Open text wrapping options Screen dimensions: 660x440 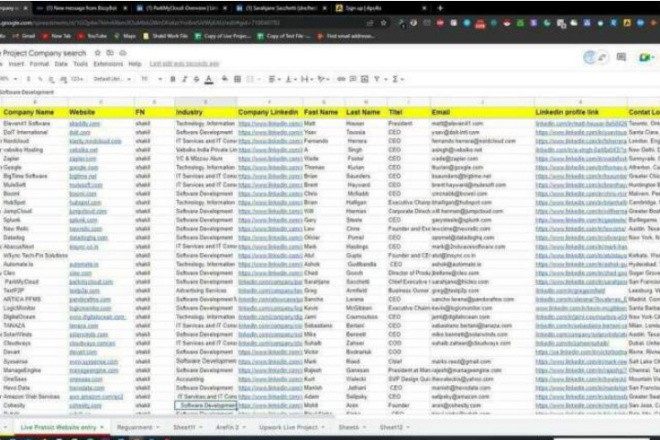pyautogui.click(x=307, y=79)
